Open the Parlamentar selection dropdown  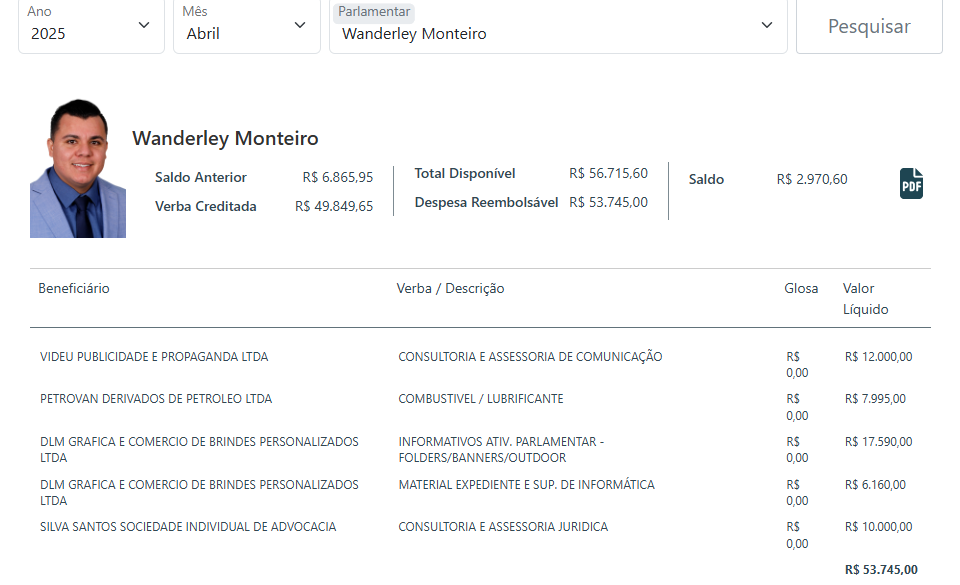557,25
